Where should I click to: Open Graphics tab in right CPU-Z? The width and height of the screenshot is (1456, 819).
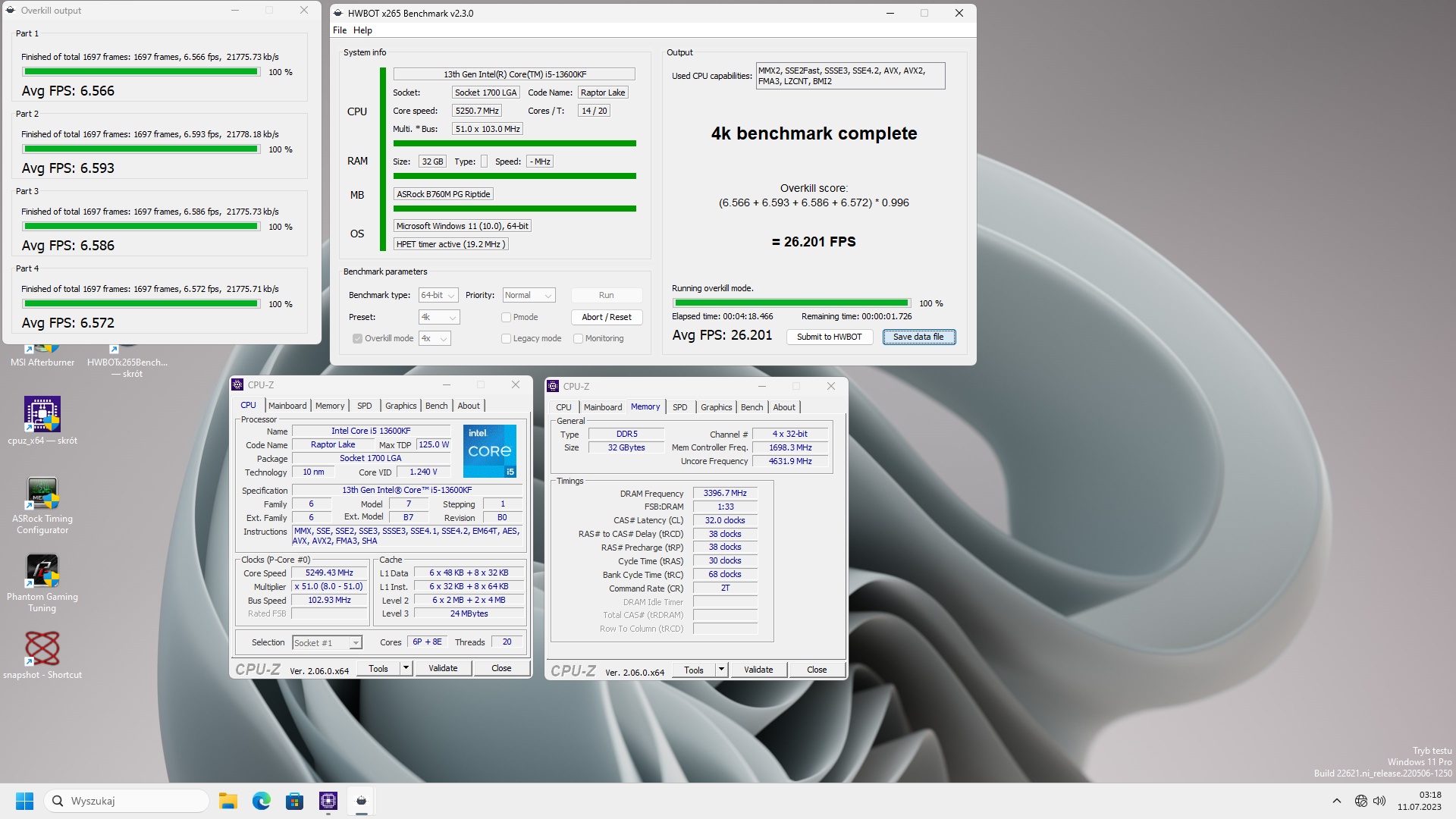coord(717,407)
